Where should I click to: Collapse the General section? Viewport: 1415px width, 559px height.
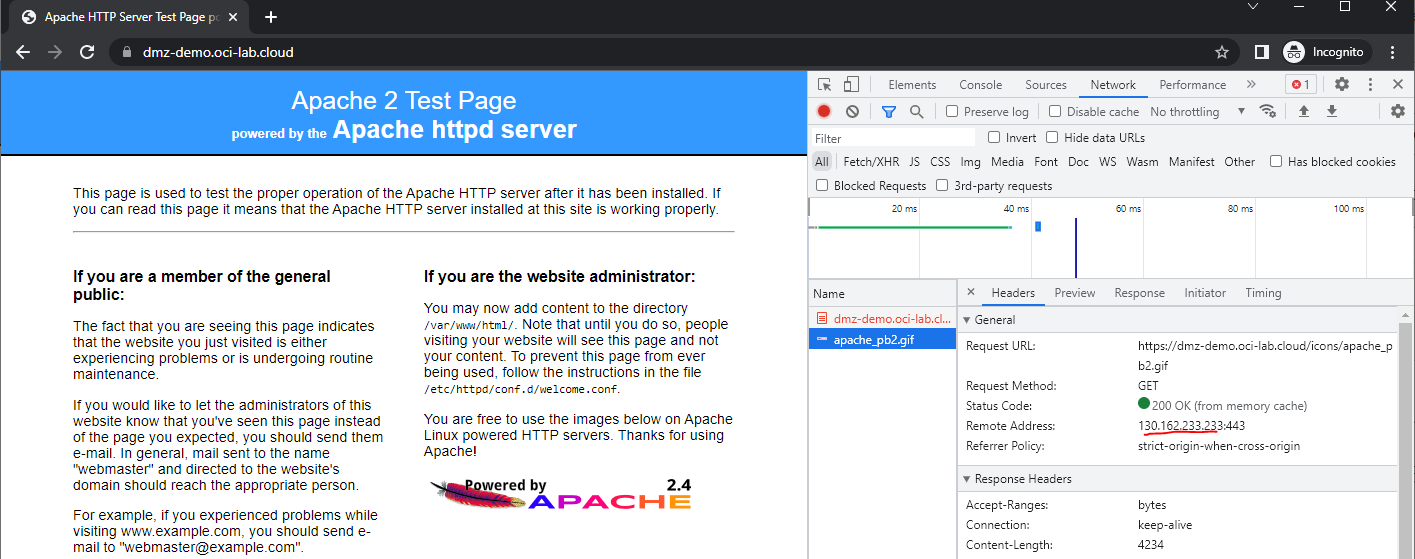click(x=967, y=320)
